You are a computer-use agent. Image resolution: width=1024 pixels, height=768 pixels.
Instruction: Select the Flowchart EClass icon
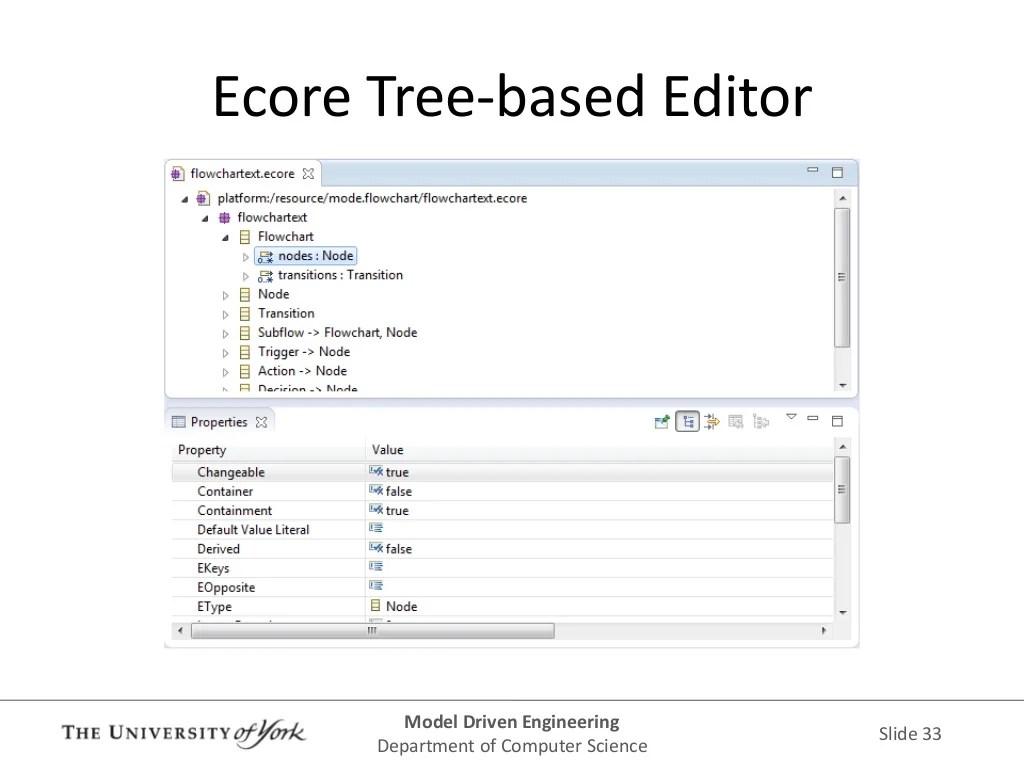245,236
